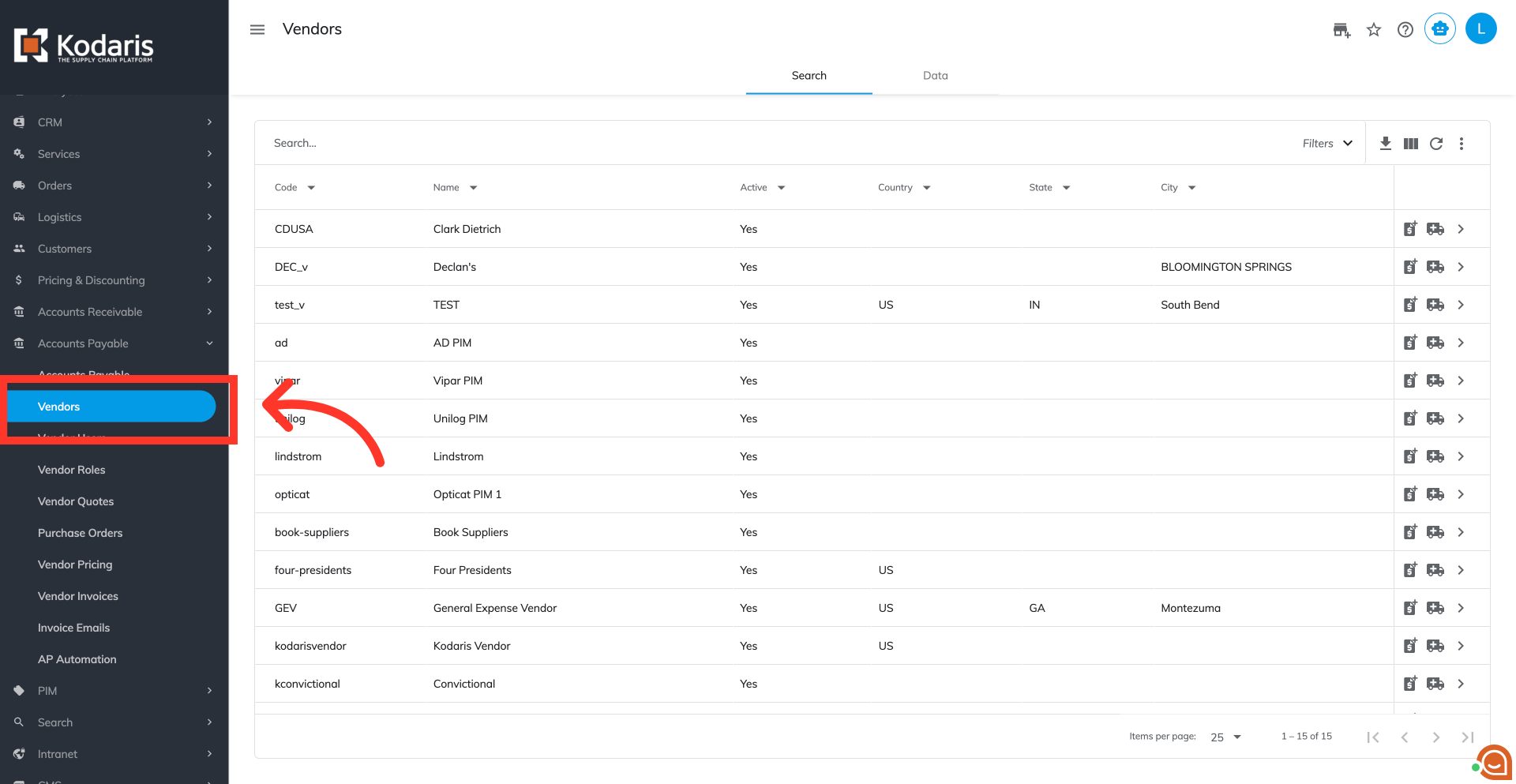Go to the last page of results
Image resolution: width=1516 pixels, height=784 pixels.
pos(1468,737)
